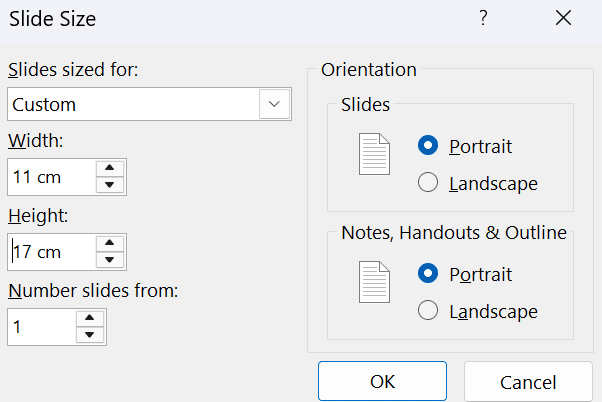Click the Height input field
Viewport: 602px width, 402px height.
50,252
